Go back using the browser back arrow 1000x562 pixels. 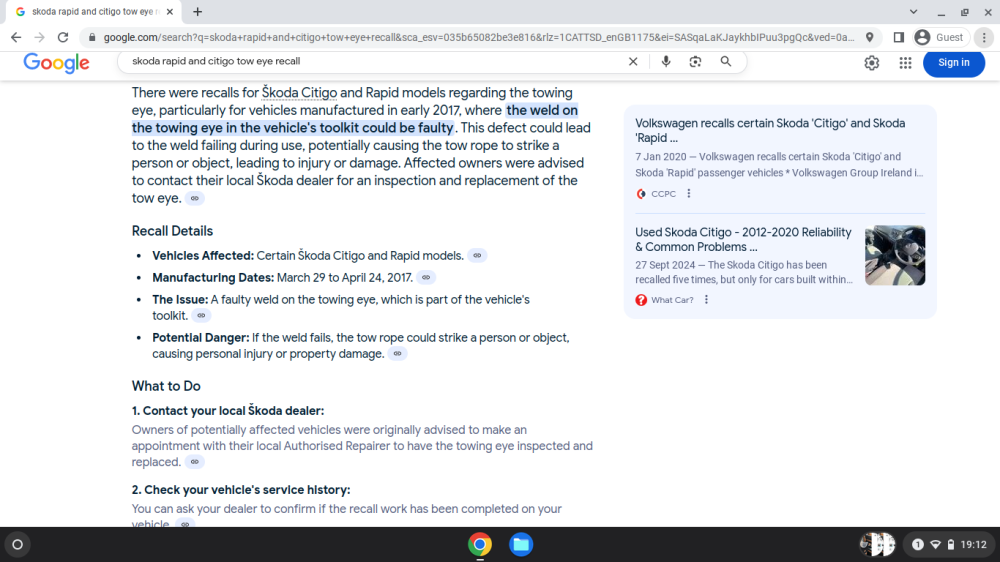click(16, 38)
